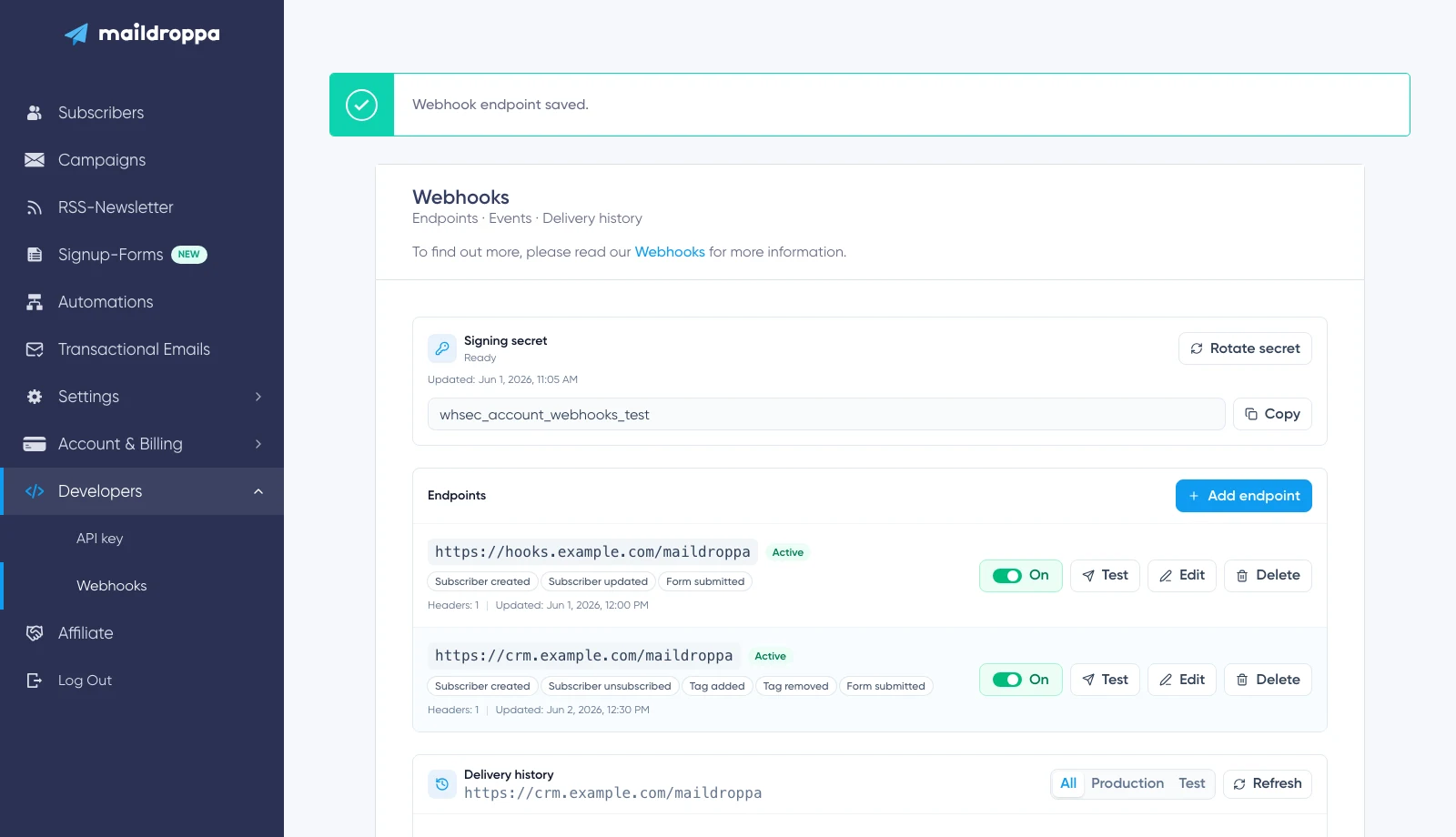This screenshot has width=1456, height=837.
Task: Delete the crm.example.com endpoint
Action: [1268, 680]
